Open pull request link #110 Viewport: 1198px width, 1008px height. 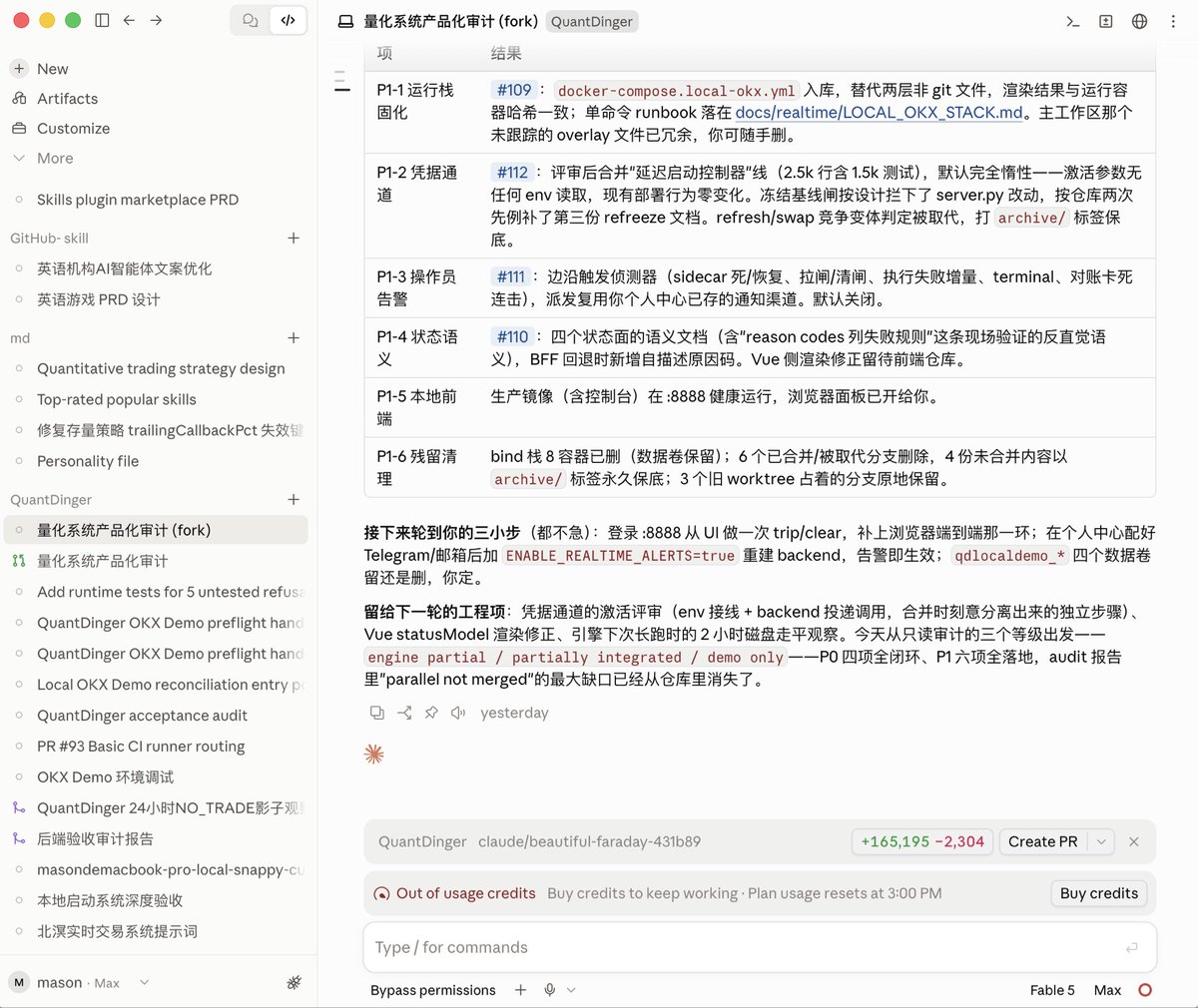512,337
